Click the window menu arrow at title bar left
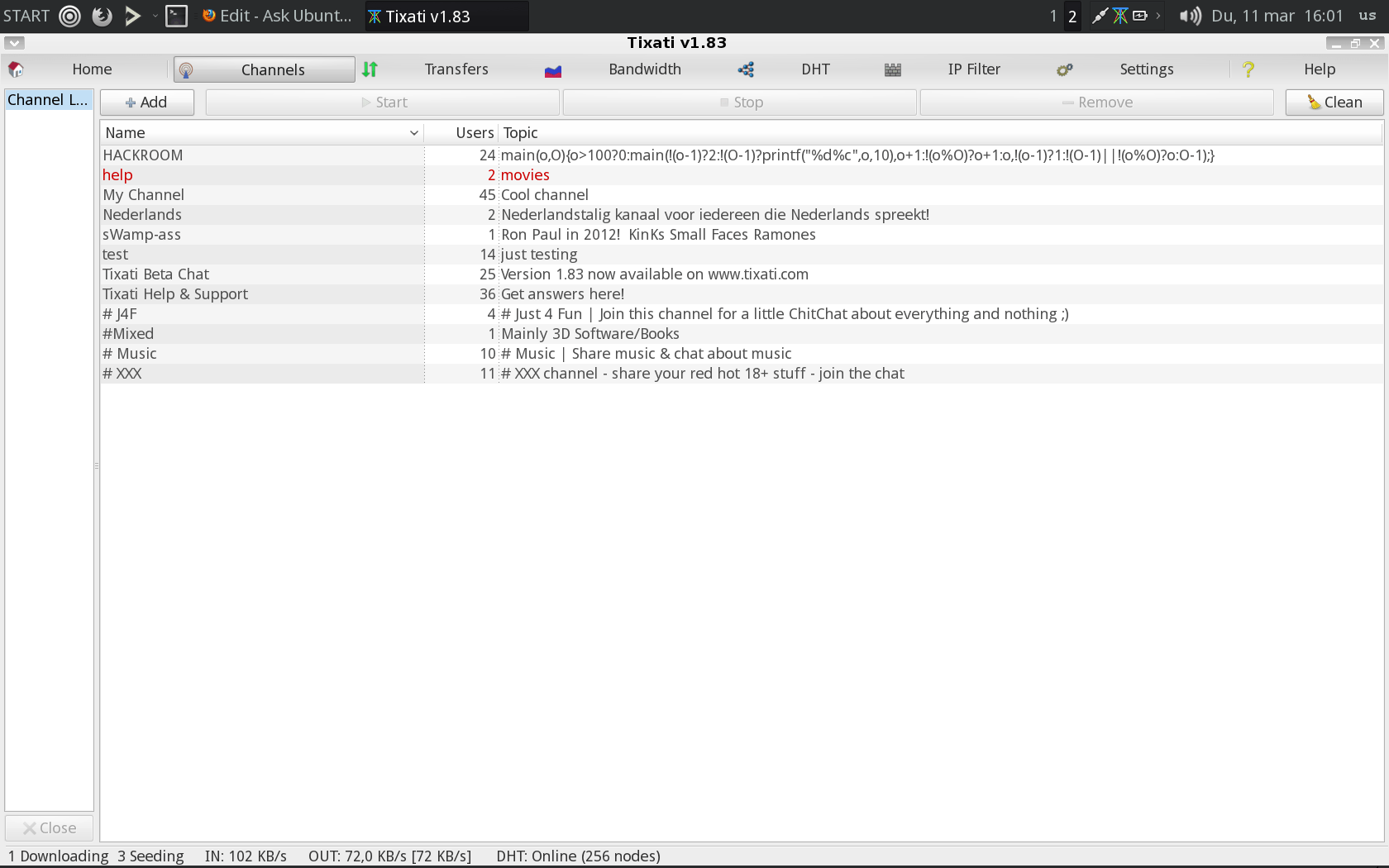This screenshot has width=1389, height=868. coord(14,43)
